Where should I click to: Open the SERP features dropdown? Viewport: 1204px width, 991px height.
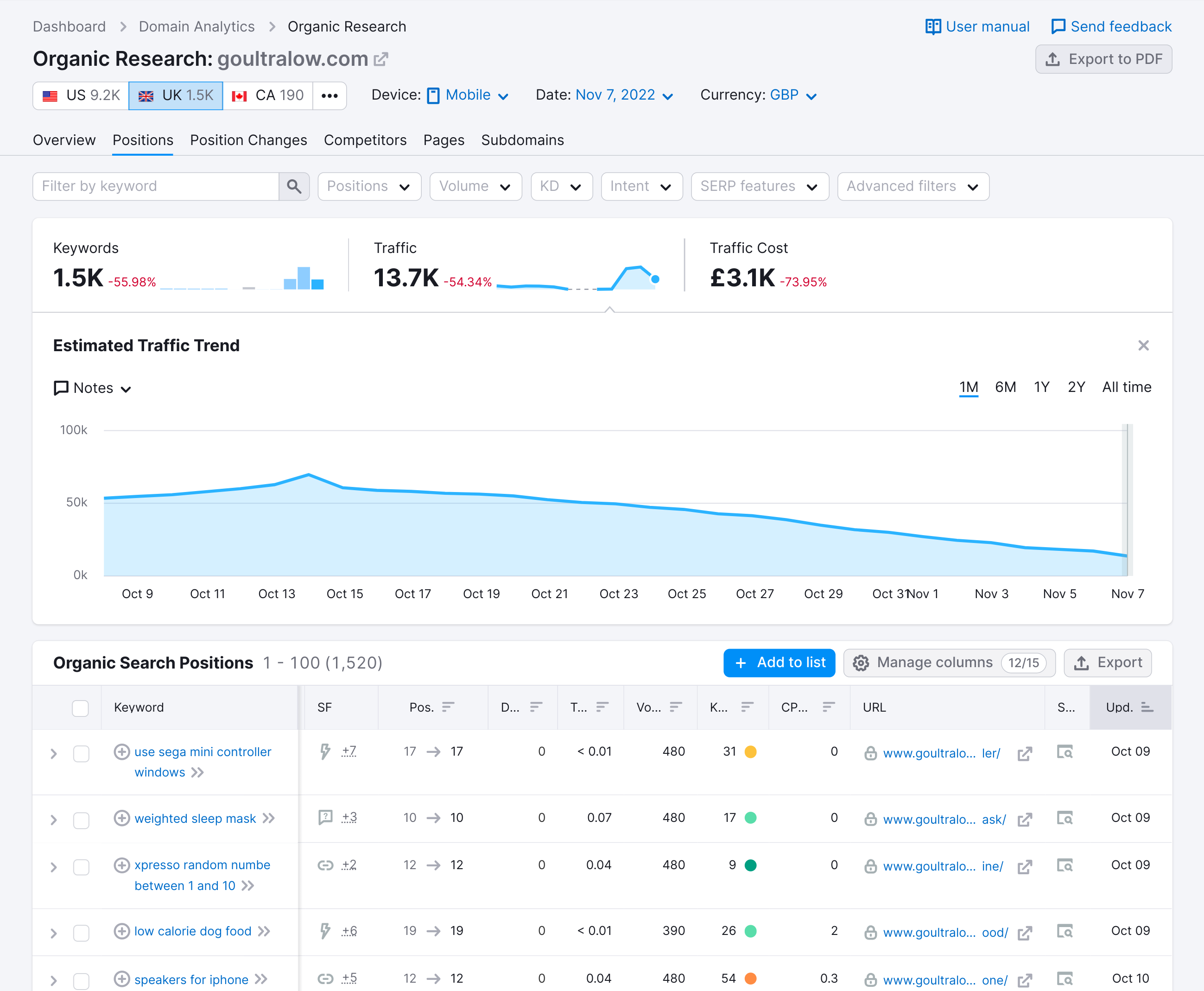(x=760, y=187)
